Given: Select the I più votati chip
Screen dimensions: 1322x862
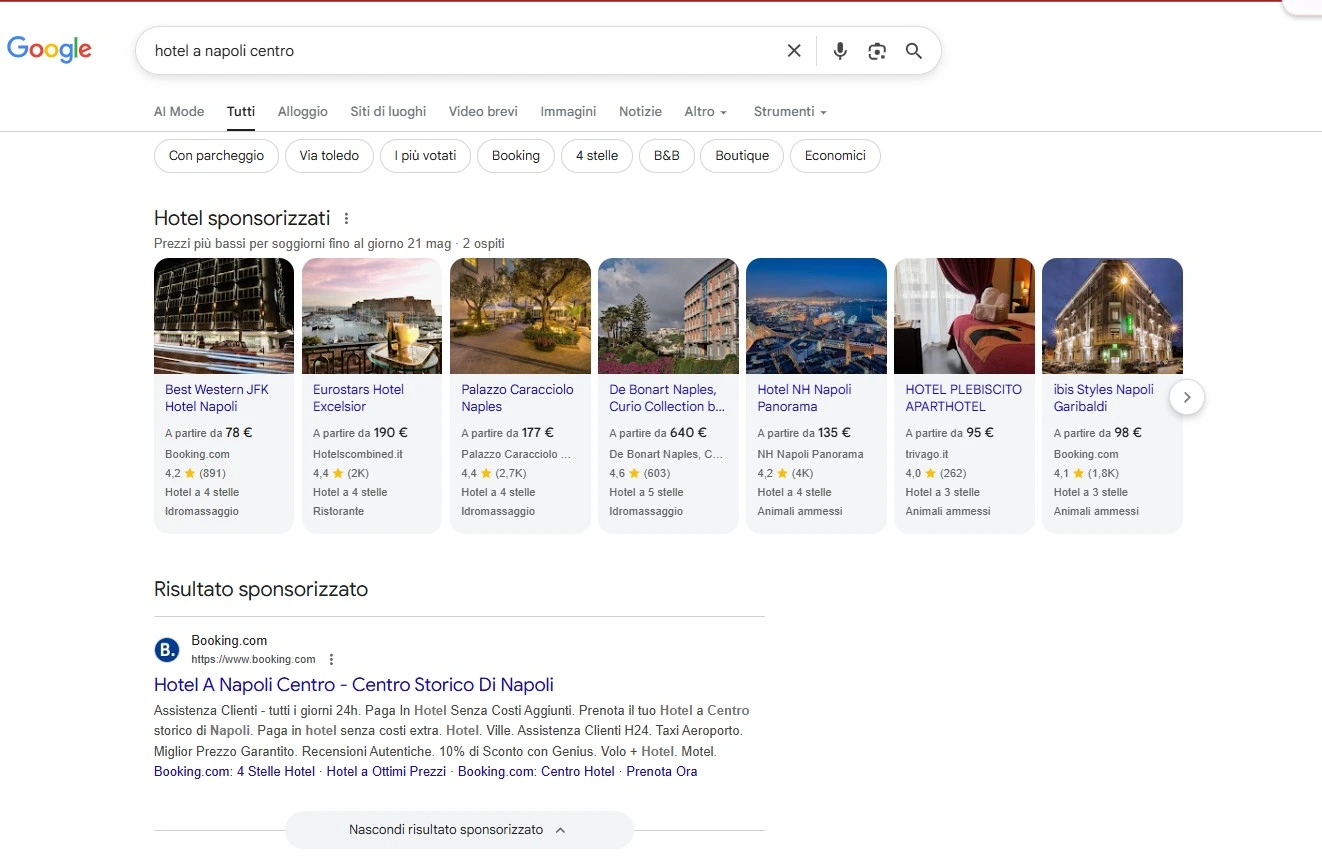Looking at the screenshot, I should [x=425, y=156].
